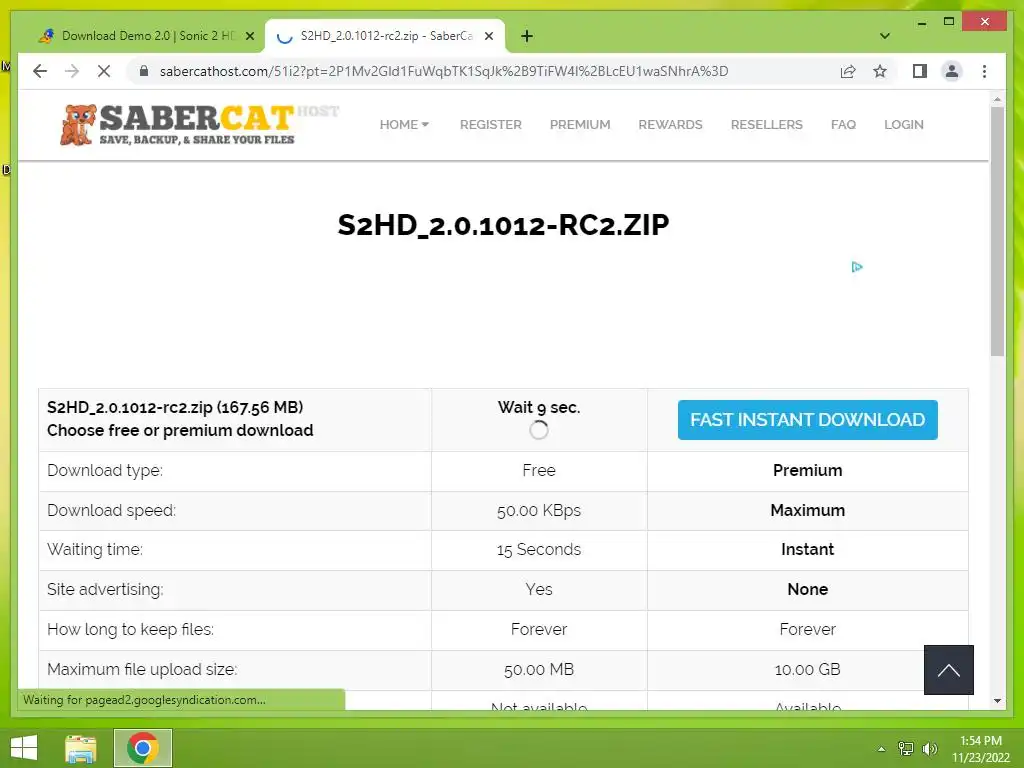Open the tab search chevron
The image size is (1024, 768).
coord(885,36)
